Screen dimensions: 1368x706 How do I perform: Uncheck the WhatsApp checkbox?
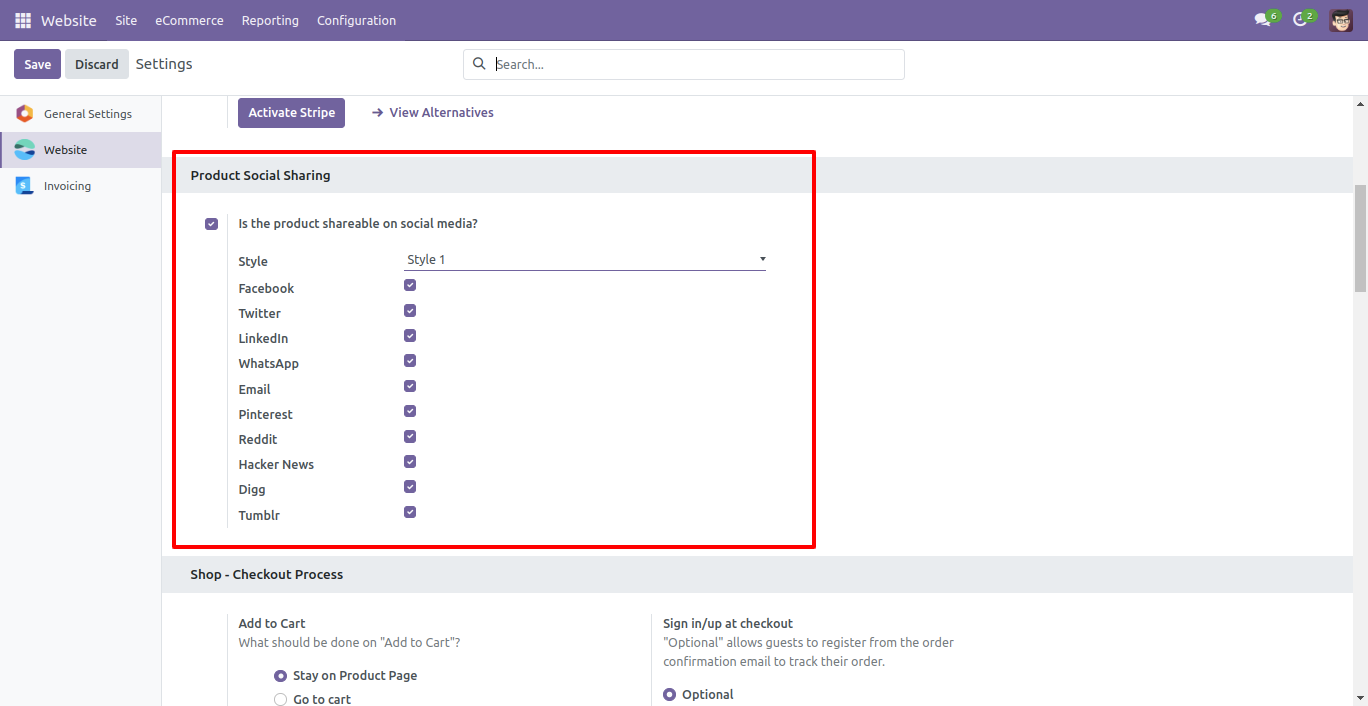click(x=410, y=361)
